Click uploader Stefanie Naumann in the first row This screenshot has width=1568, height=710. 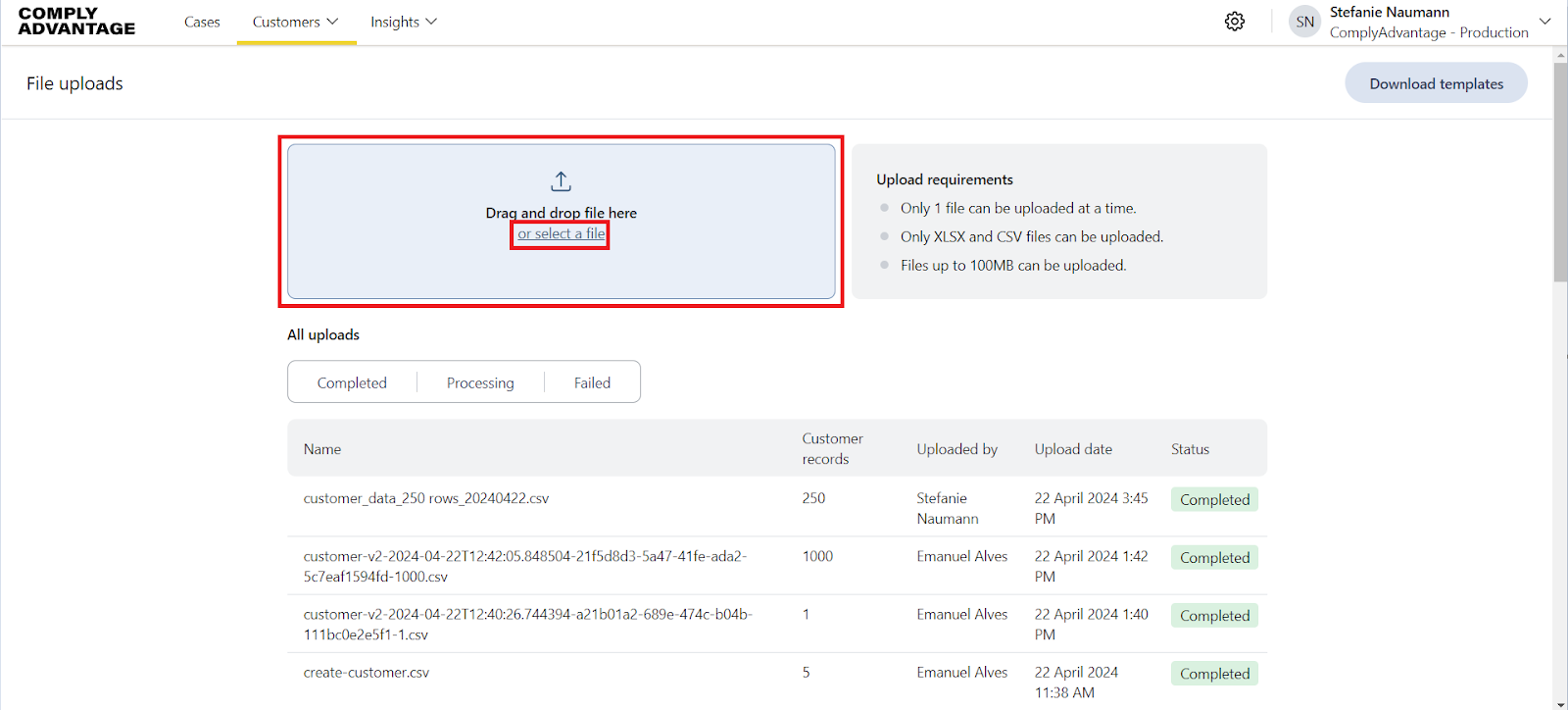pyautogui.click(x=948, y=508)
